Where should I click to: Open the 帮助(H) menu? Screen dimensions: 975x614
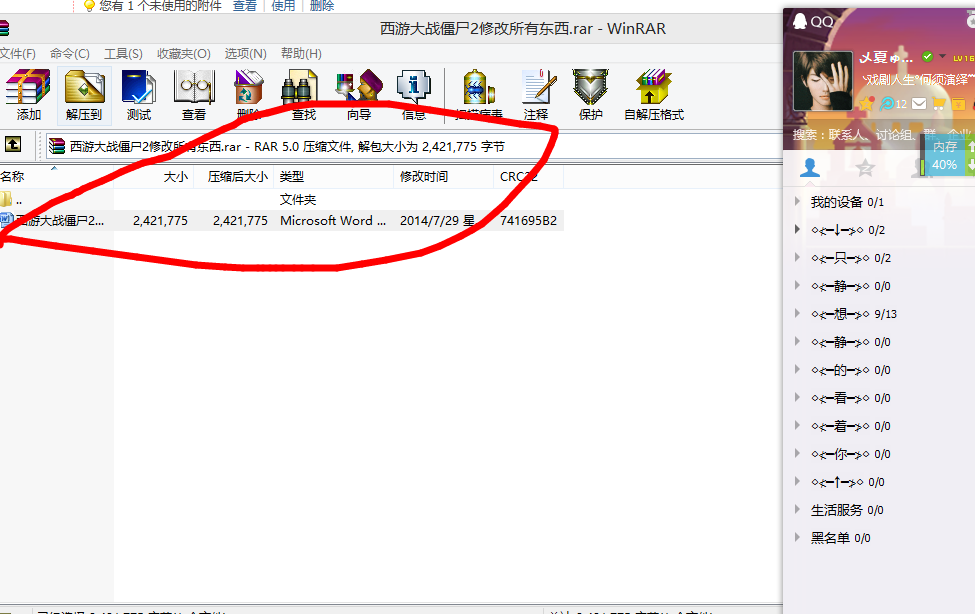tap(301, 53)
